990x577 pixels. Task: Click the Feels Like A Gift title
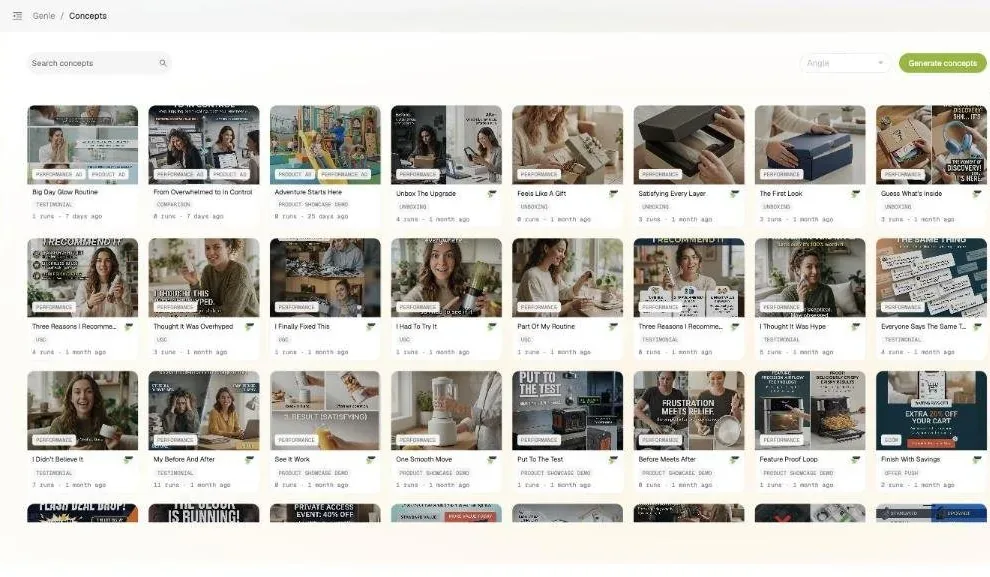(542, 194)
